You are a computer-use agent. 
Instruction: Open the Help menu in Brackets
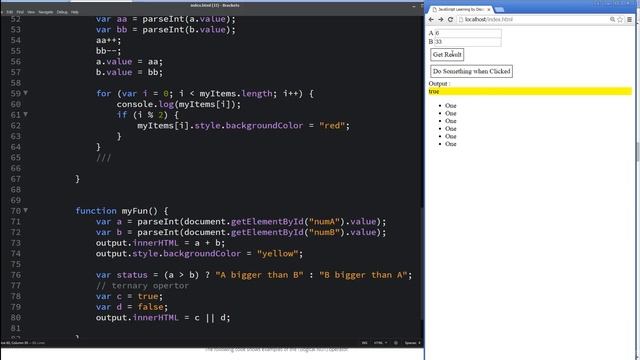(75, 12)
